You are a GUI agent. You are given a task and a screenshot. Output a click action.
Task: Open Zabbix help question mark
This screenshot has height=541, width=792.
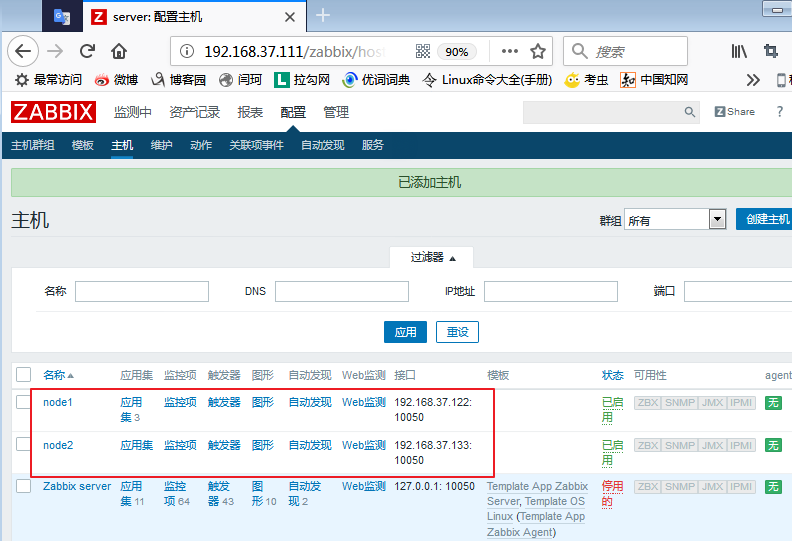point(779,112)
